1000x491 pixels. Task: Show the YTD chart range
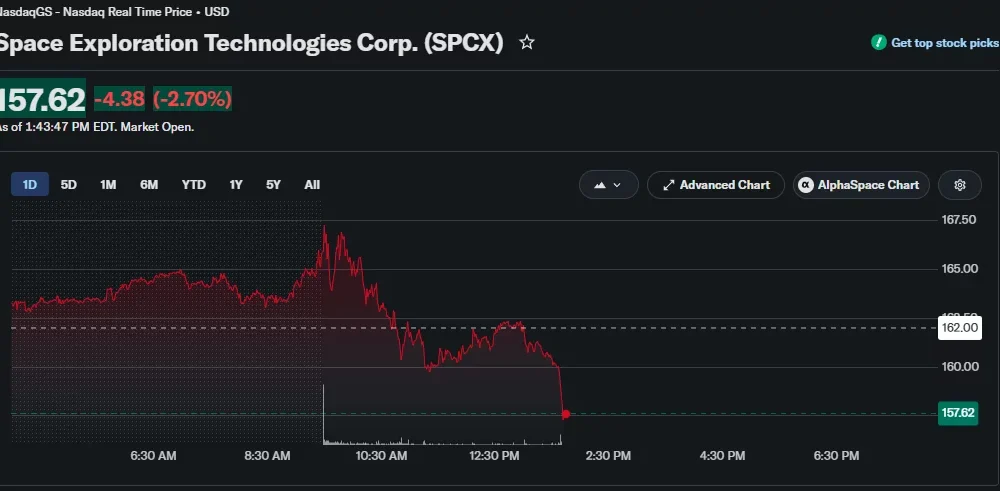[193, 185]
